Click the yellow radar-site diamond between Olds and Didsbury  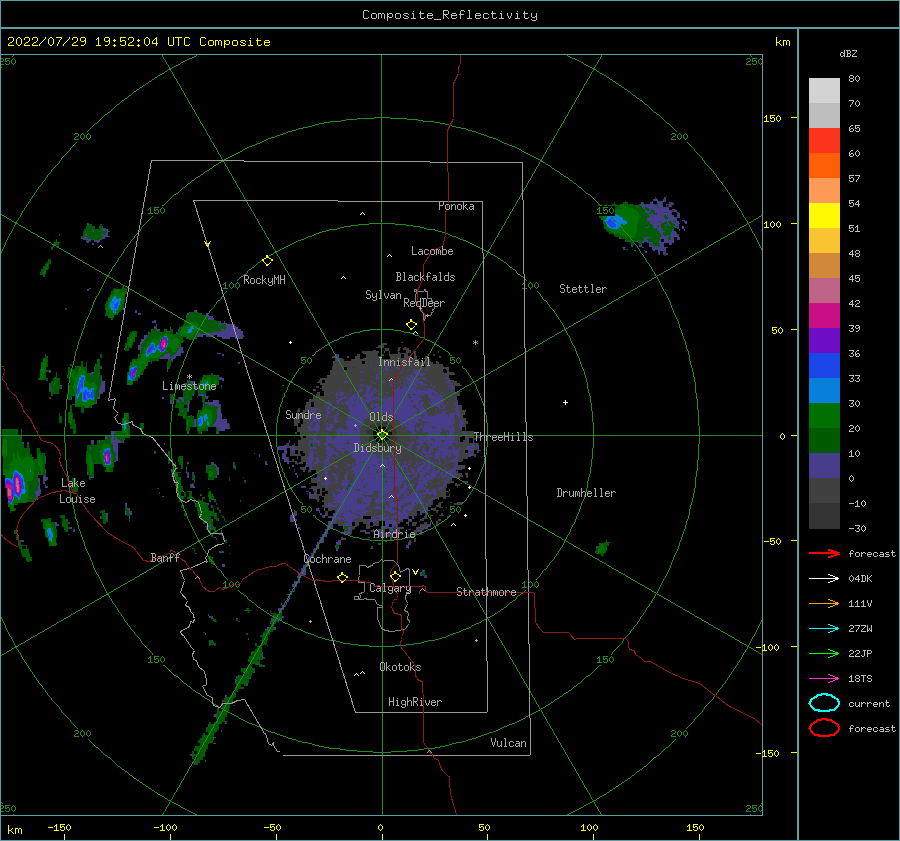[382, 435]
